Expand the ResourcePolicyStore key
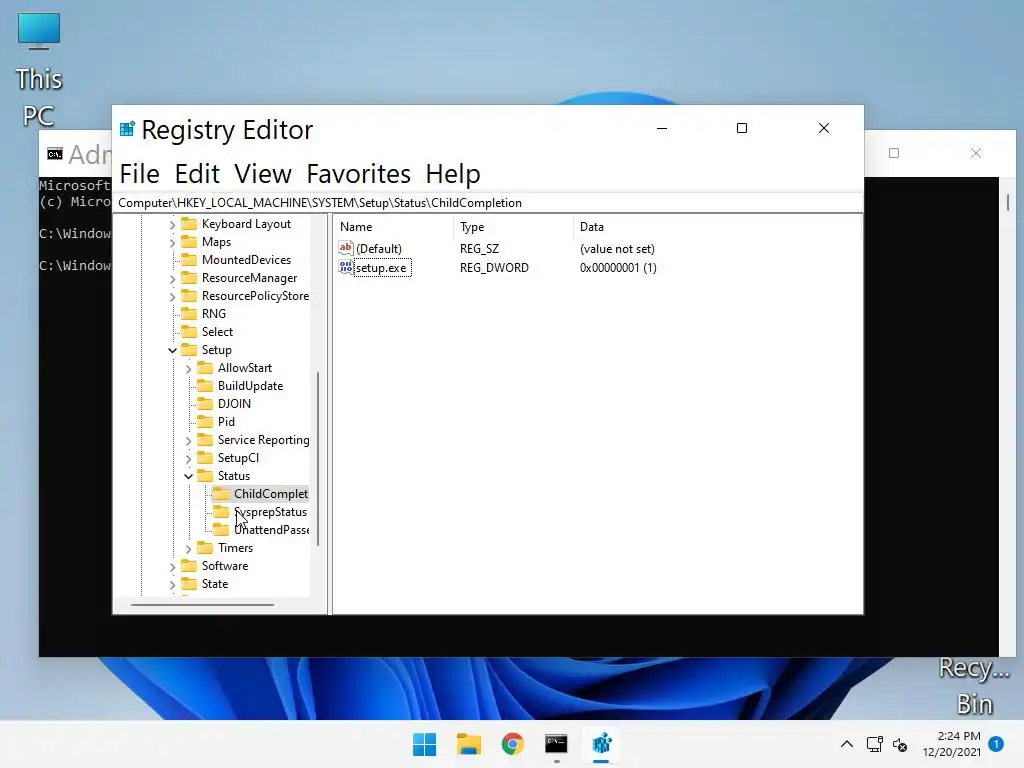The image size is (1024, 768). pos(172,297)
